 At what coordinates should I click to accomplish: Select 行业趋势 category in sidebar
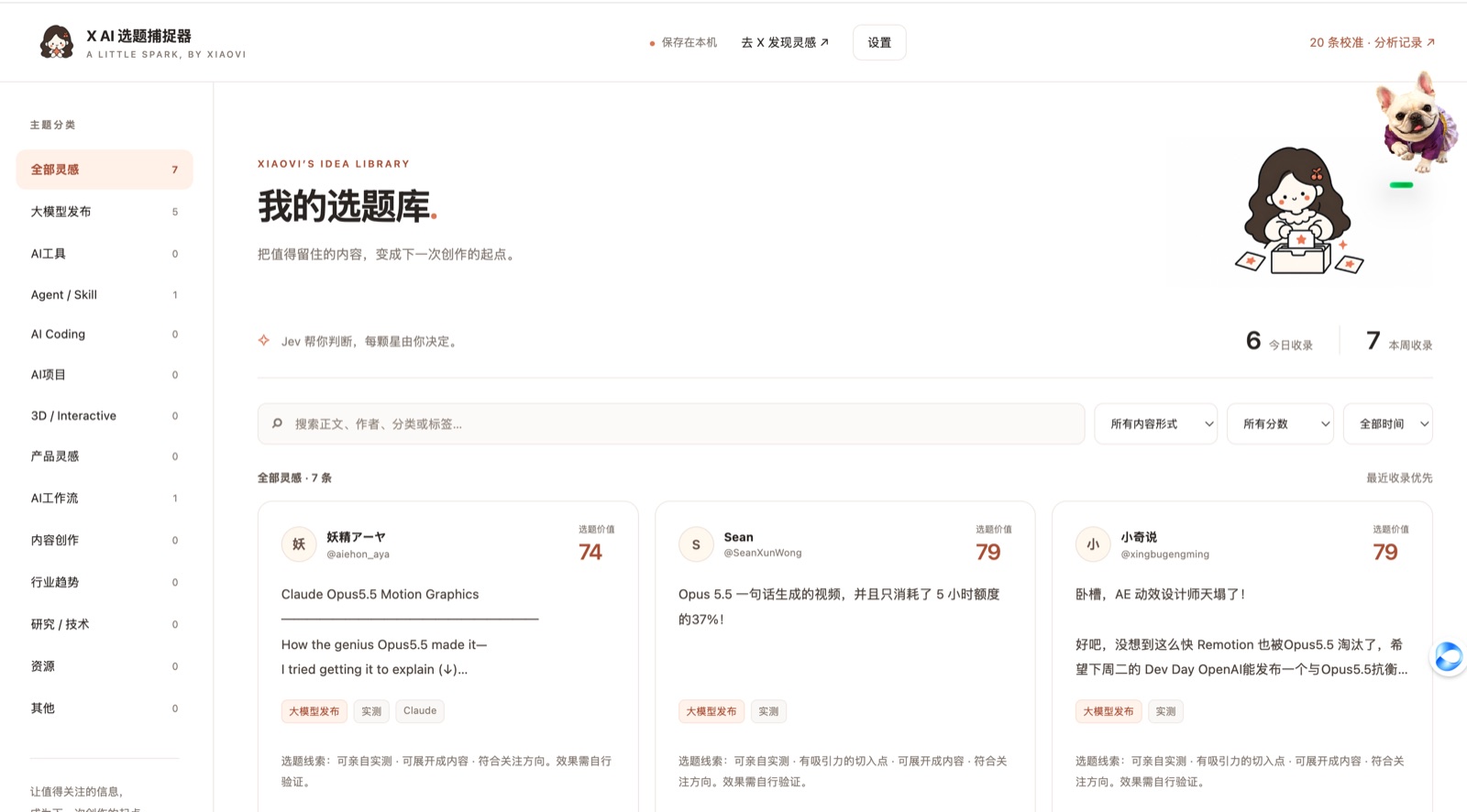105,583
